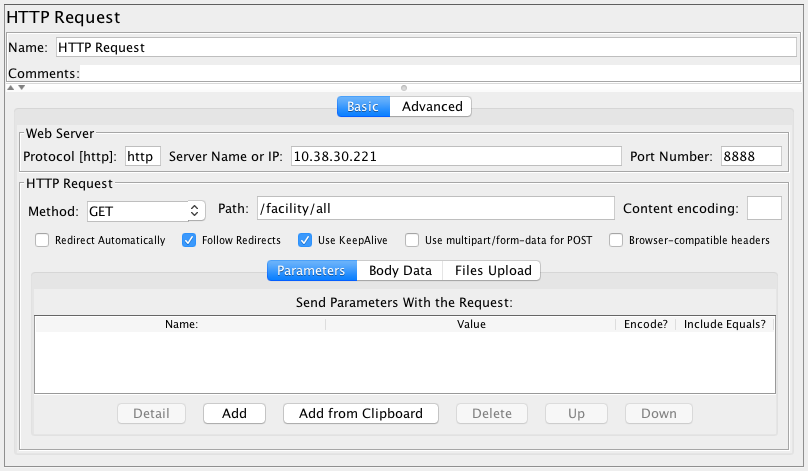Click the split pane divider handle dot
This screenshot has width=808, height=471.
(404, 88)
